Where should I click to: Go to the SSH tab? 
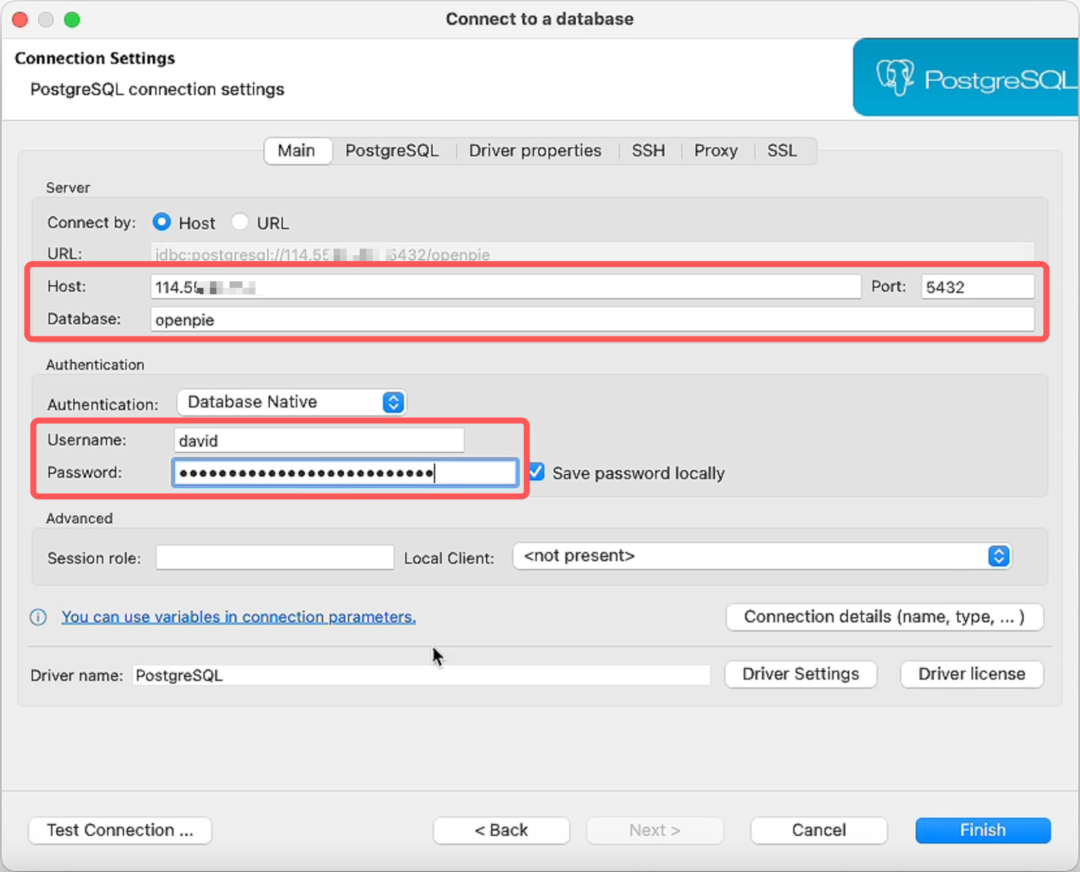(x=648, y=151)
